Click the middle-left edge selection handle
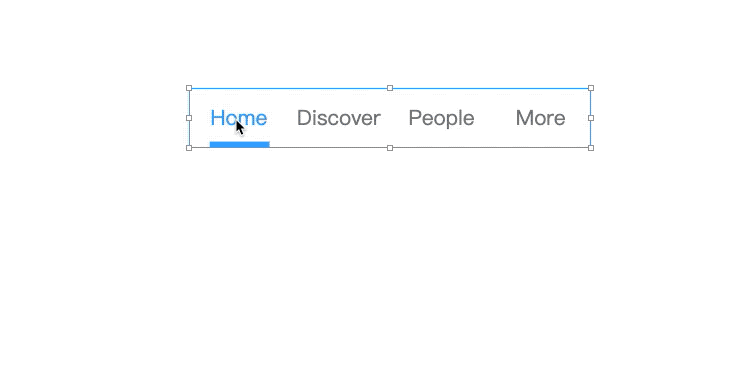Screen dimensions: 750x385 pyautogui.click(x=189, y=118)
